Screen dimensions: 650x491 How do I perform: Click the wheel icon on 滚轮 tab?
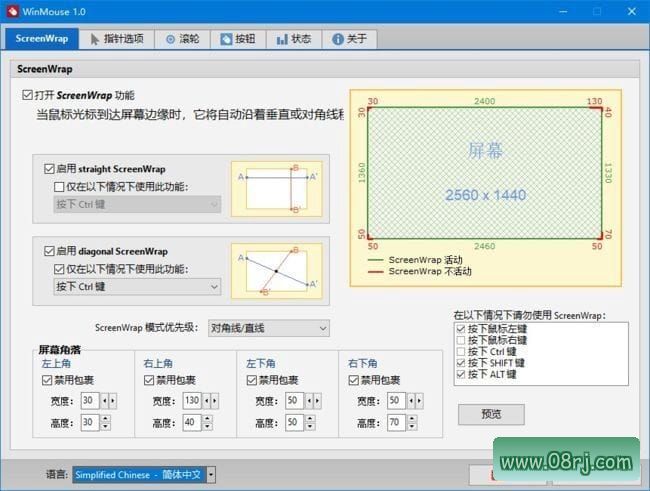[x=170, y=39]
